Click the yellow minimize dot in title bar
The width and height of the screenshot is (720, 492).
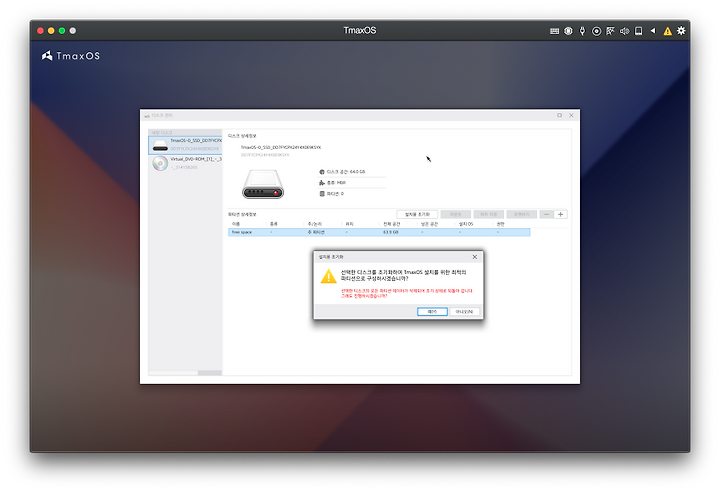(x=51, y=31)
